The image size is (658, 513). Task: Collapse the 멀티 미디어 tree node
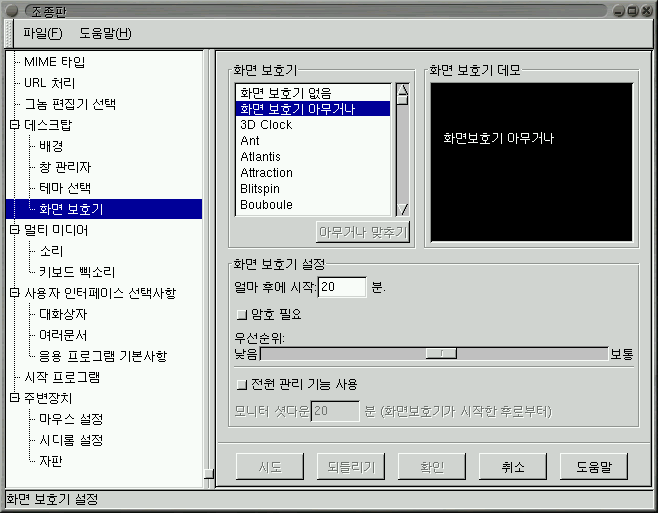tap(14, 230)
